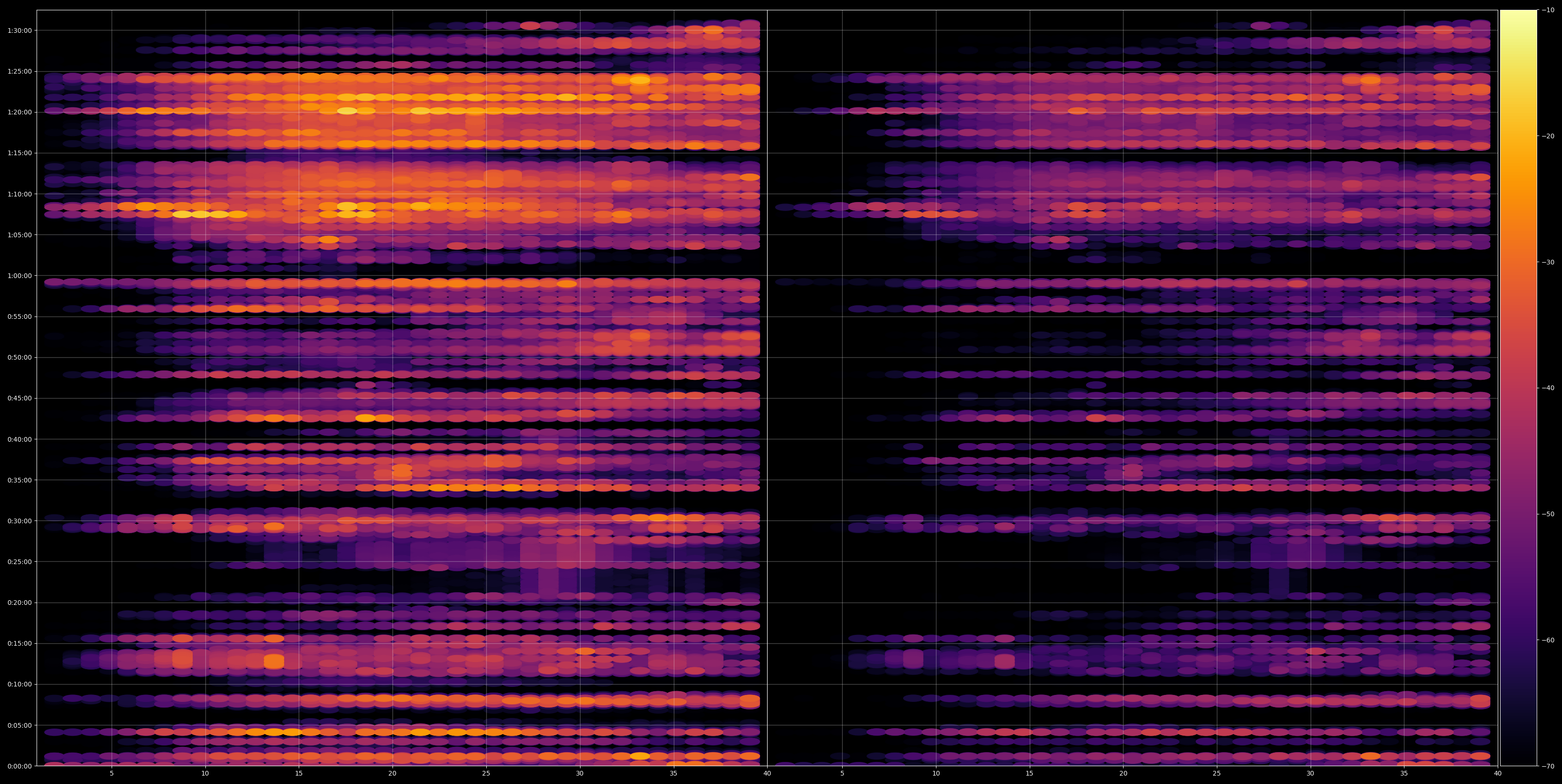Select the 1:20:00 y-axis tick label
Viewport: 1562px width, 784px height.
19,112
